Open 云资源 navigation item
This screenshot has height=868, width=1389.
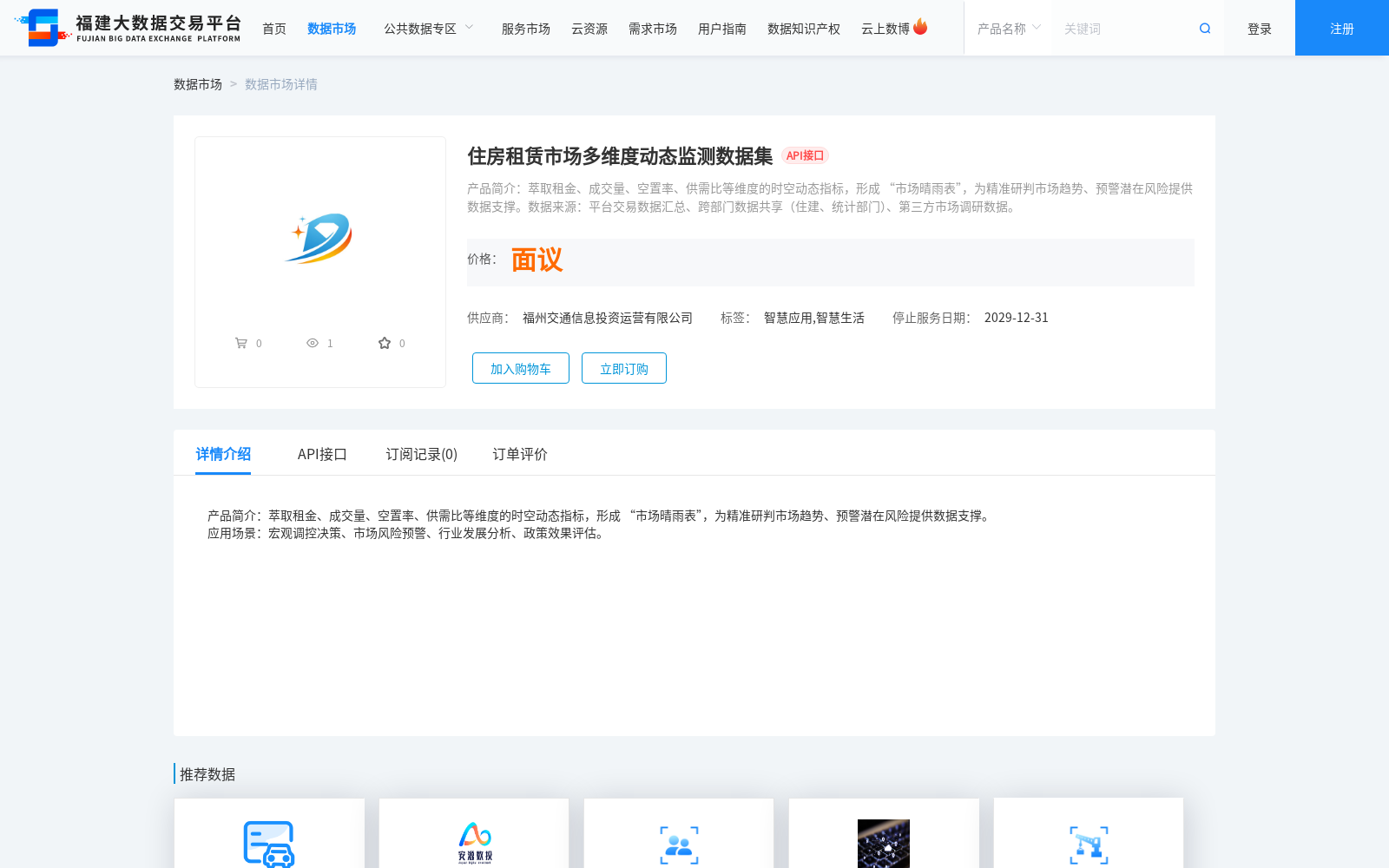pos(589,29)
